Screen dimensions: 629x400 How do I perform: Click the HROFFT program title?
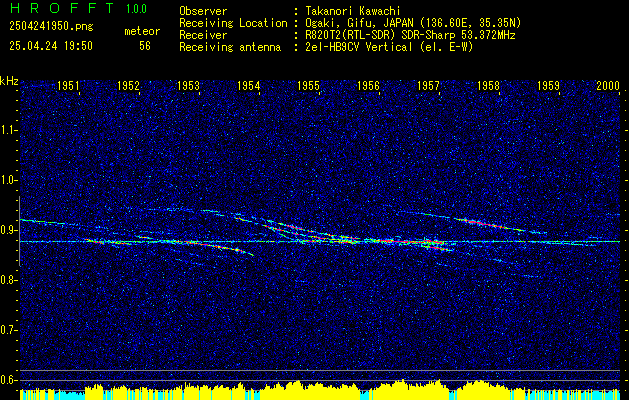tap(62, 8)
